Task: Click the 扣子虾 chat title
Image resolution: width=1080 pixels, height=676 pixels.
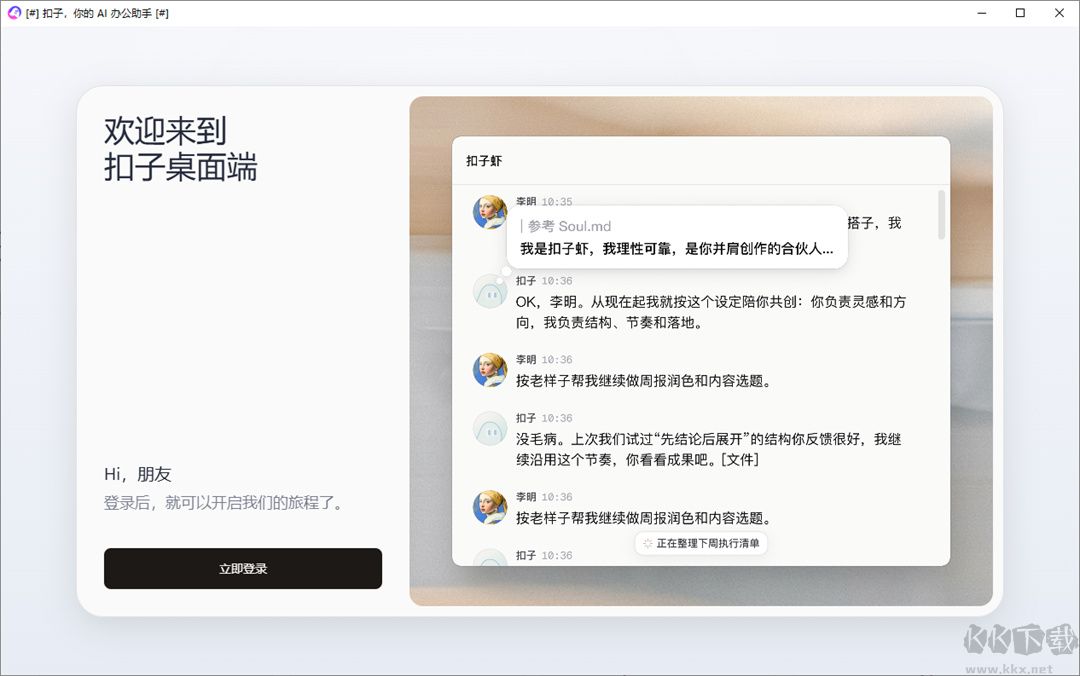Action: (484, 161)
